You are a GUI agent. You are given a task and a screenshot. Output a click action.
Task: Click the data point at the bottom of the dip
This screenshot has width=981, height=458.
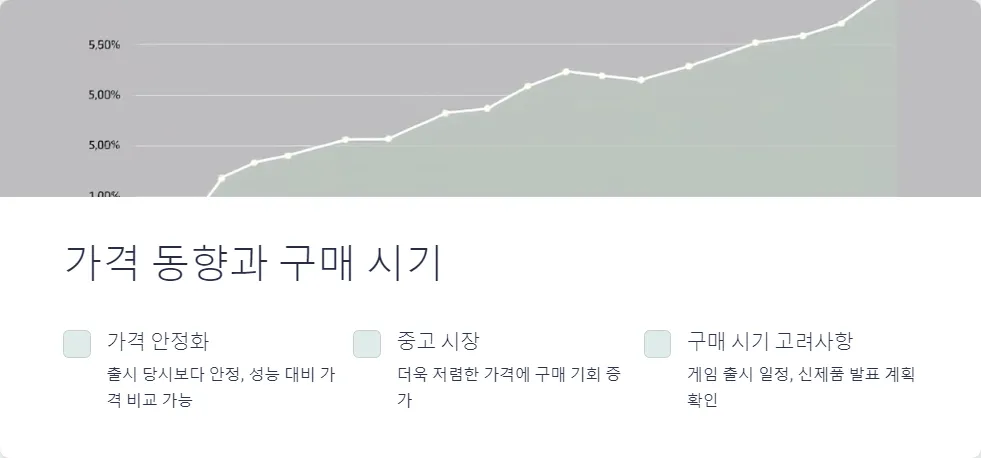(x=641, y=80)
